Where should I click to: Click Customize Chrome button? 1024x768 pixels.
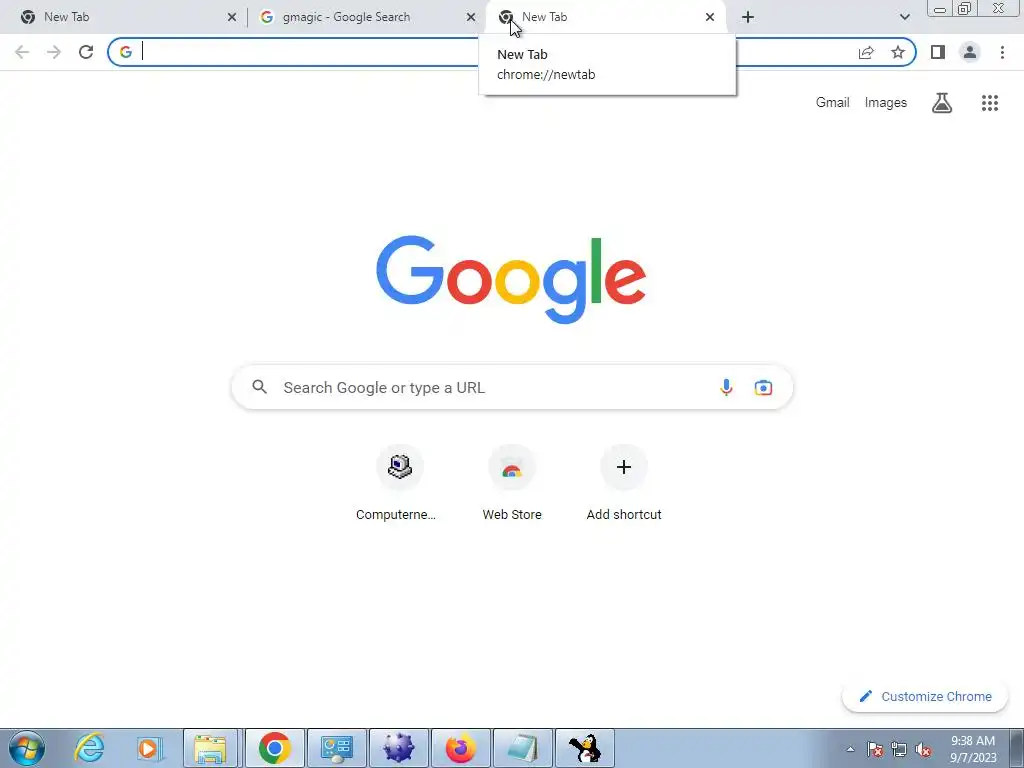click(x=925, y=696)
